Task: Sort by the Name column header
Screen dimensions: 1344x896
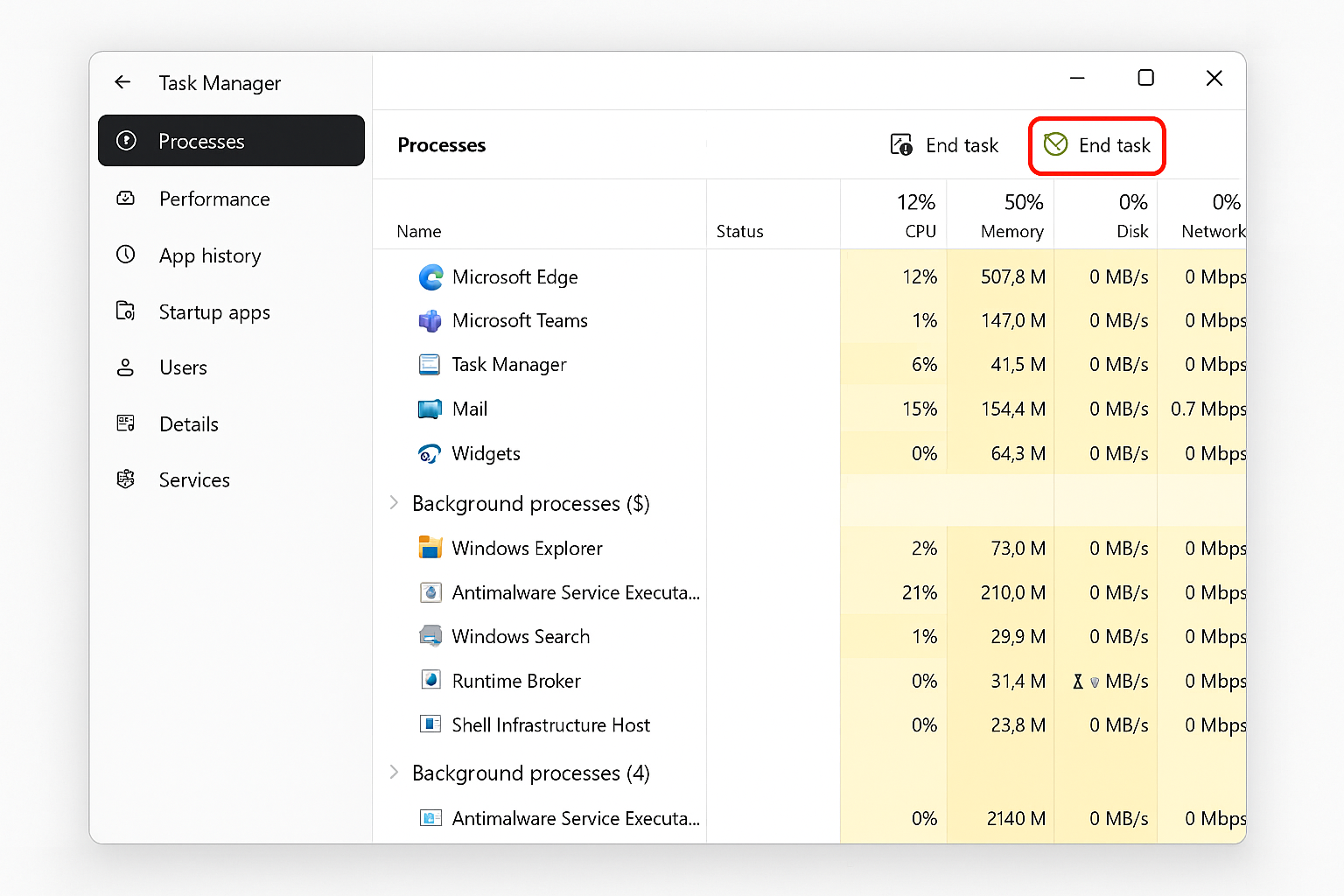Action: pos(418,232)
